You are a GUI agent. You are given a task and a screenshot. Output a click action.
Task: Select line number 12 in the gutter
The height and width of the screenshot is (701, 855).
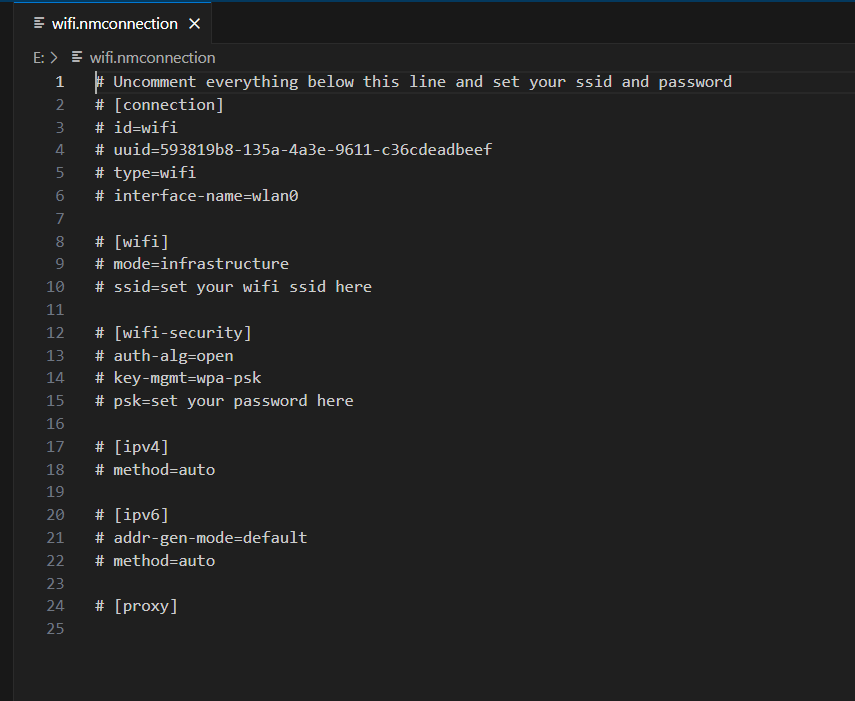click(x=56, y=333)
